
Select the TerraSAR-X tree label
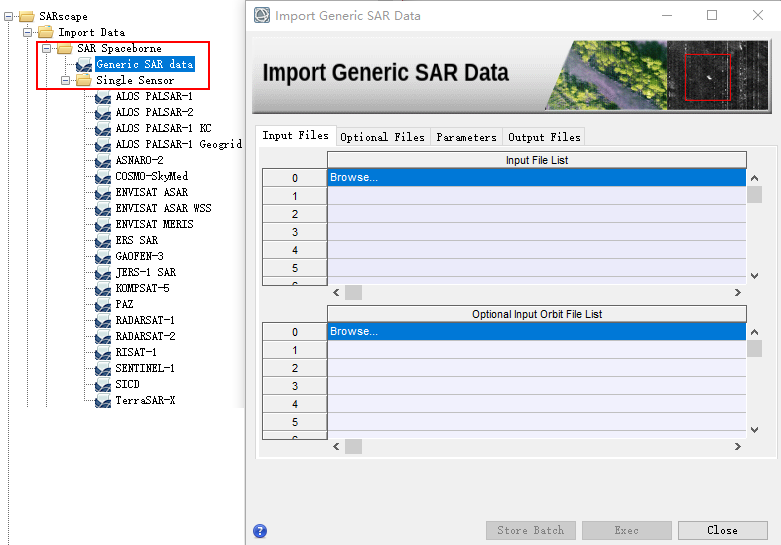pyautogui.click(x=145, y=400)
